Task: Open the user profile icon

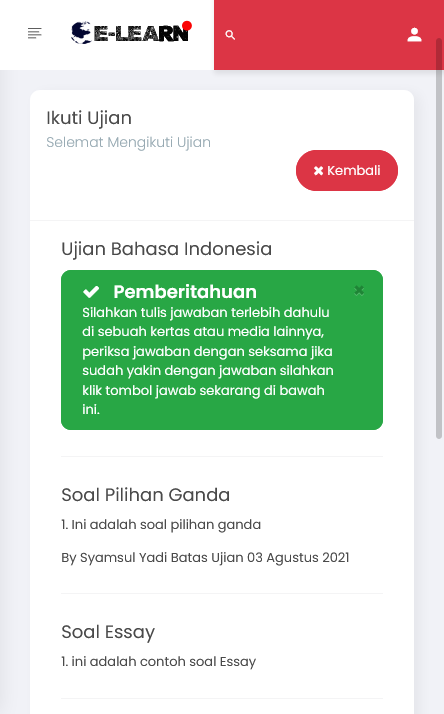Action: pyautogui.click(x=414, y=35)
